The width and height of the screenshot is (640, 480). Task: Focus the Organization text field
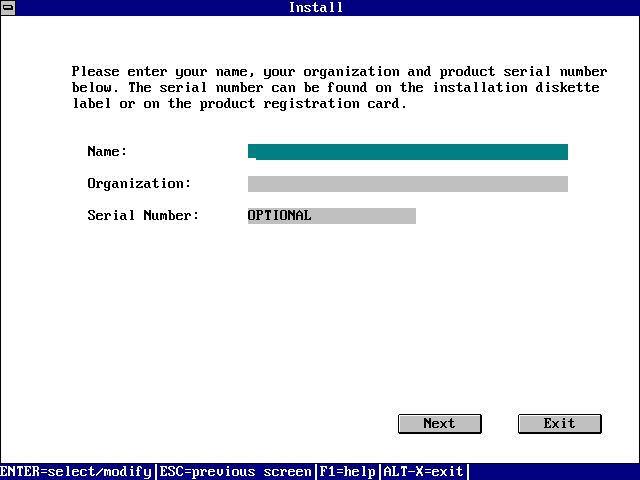click(408, 184)
